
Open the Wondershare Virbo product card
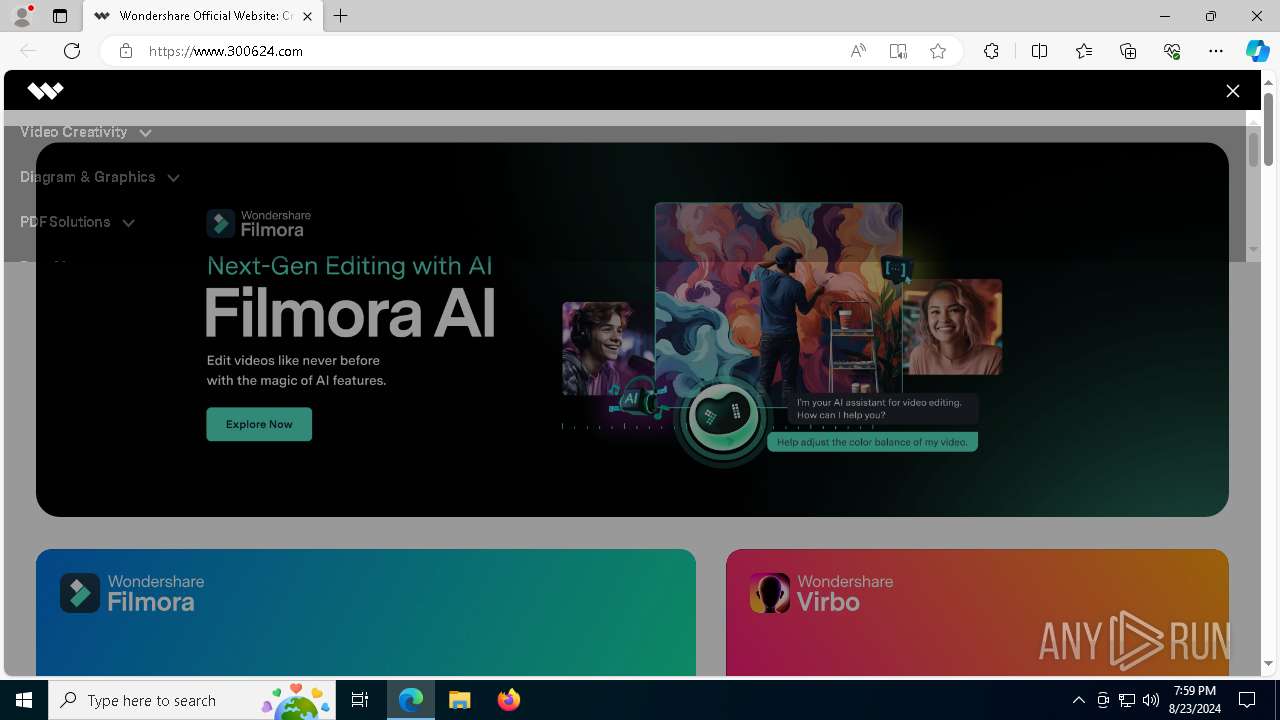tap(977, 612)
